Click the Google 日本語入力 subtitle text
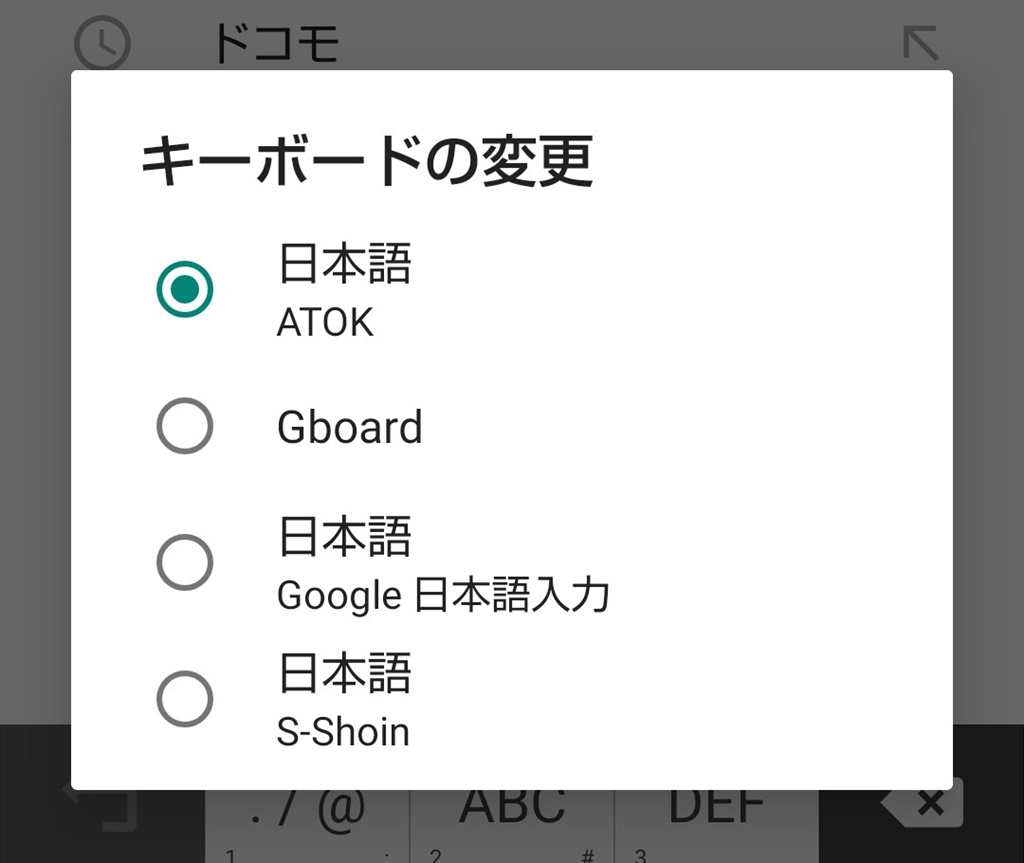 pyautogui.click(x=442, y=596)
